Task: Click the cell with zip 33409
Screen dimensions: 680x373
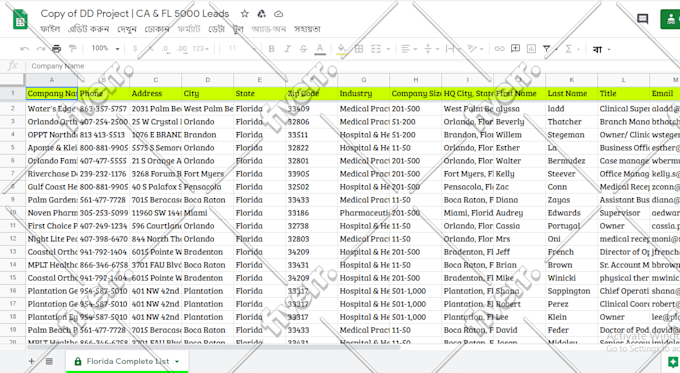Action: [311, 108]
